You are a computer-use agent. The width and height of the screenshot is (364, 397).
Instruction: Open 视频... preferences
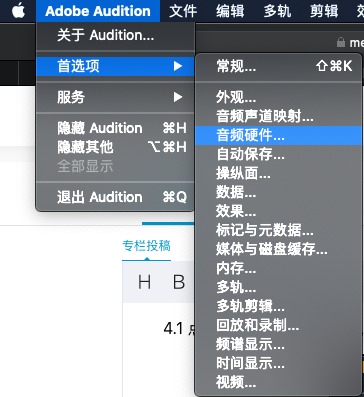click(278, 382)
